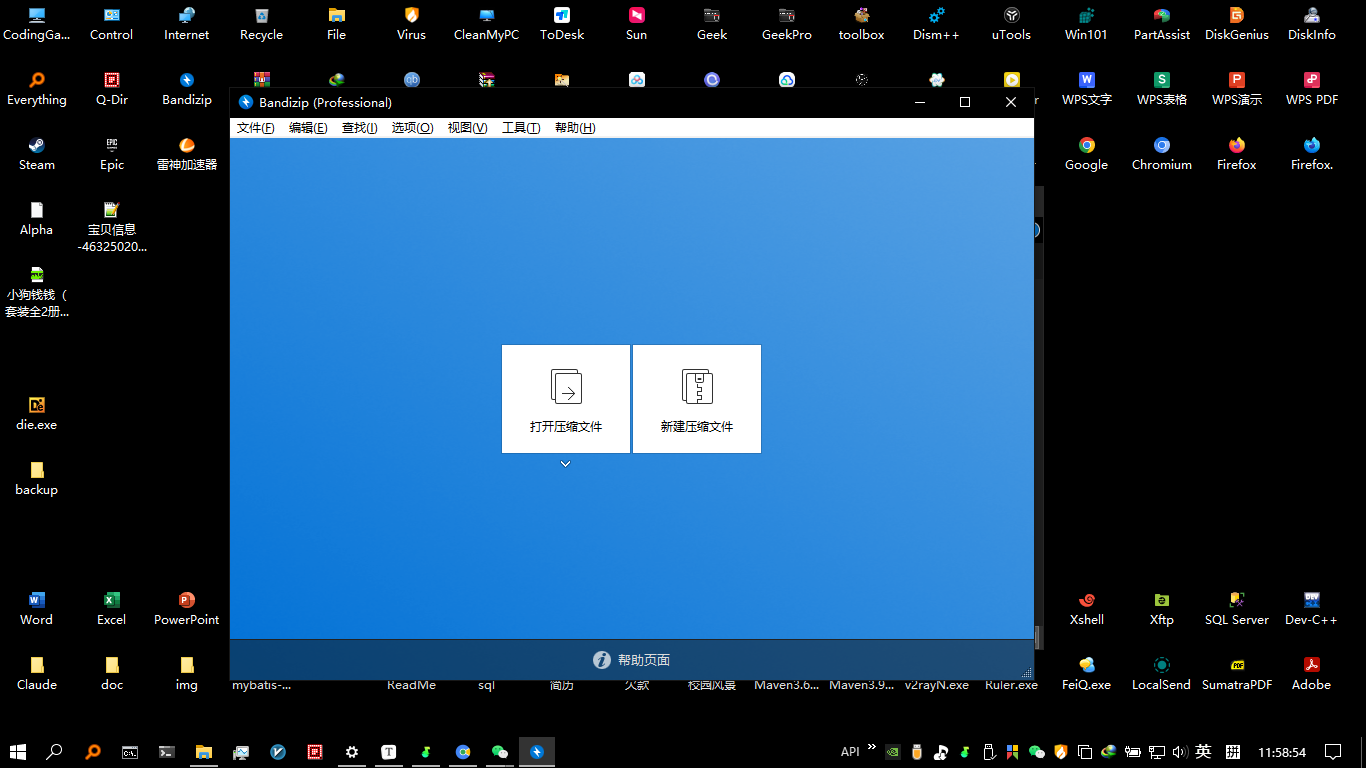Select the PowerPoint desktop shortcut
The width and height of the screenshot is (1366, 768).
[x=187, y=608]
